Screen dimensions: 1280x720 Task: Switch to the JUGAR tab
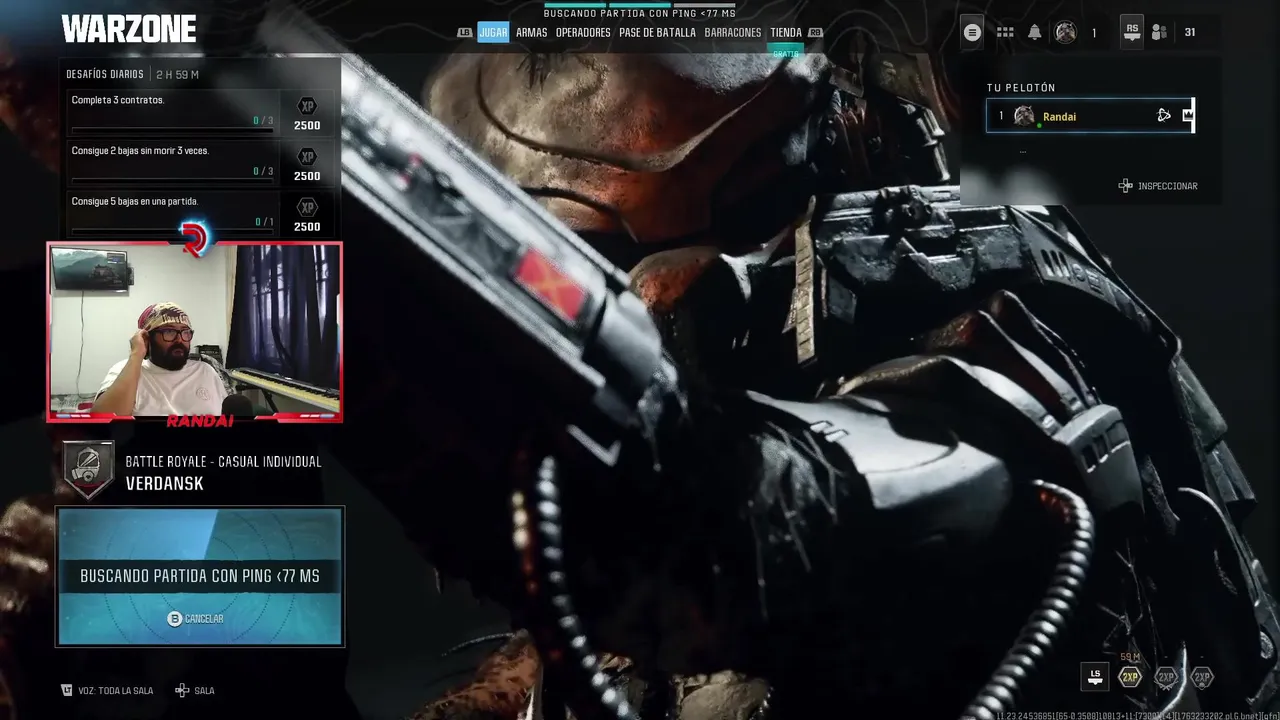(493, 32)
